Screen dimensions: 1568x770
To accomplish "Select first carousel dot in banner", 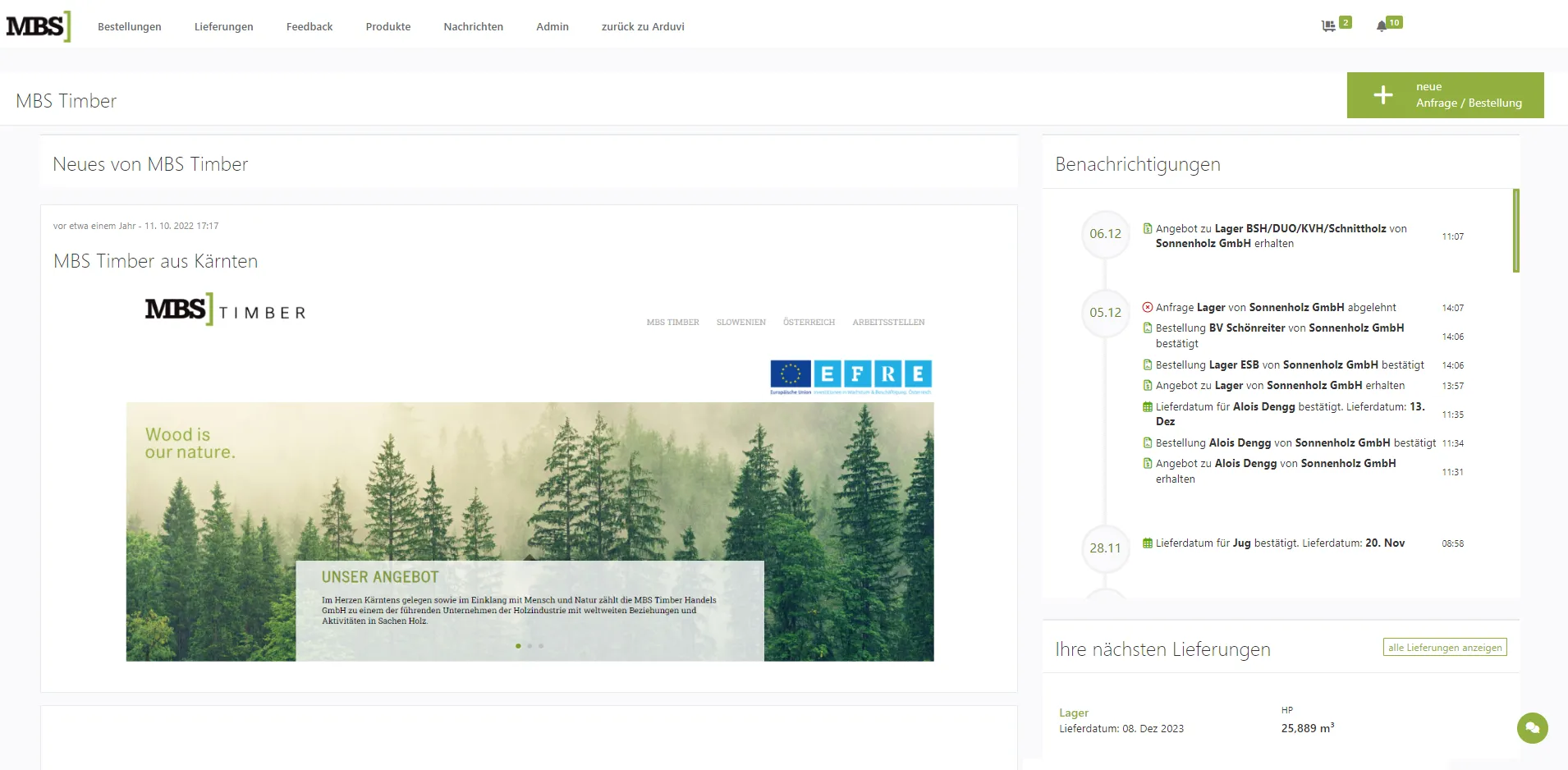I will tap(518, 646).
